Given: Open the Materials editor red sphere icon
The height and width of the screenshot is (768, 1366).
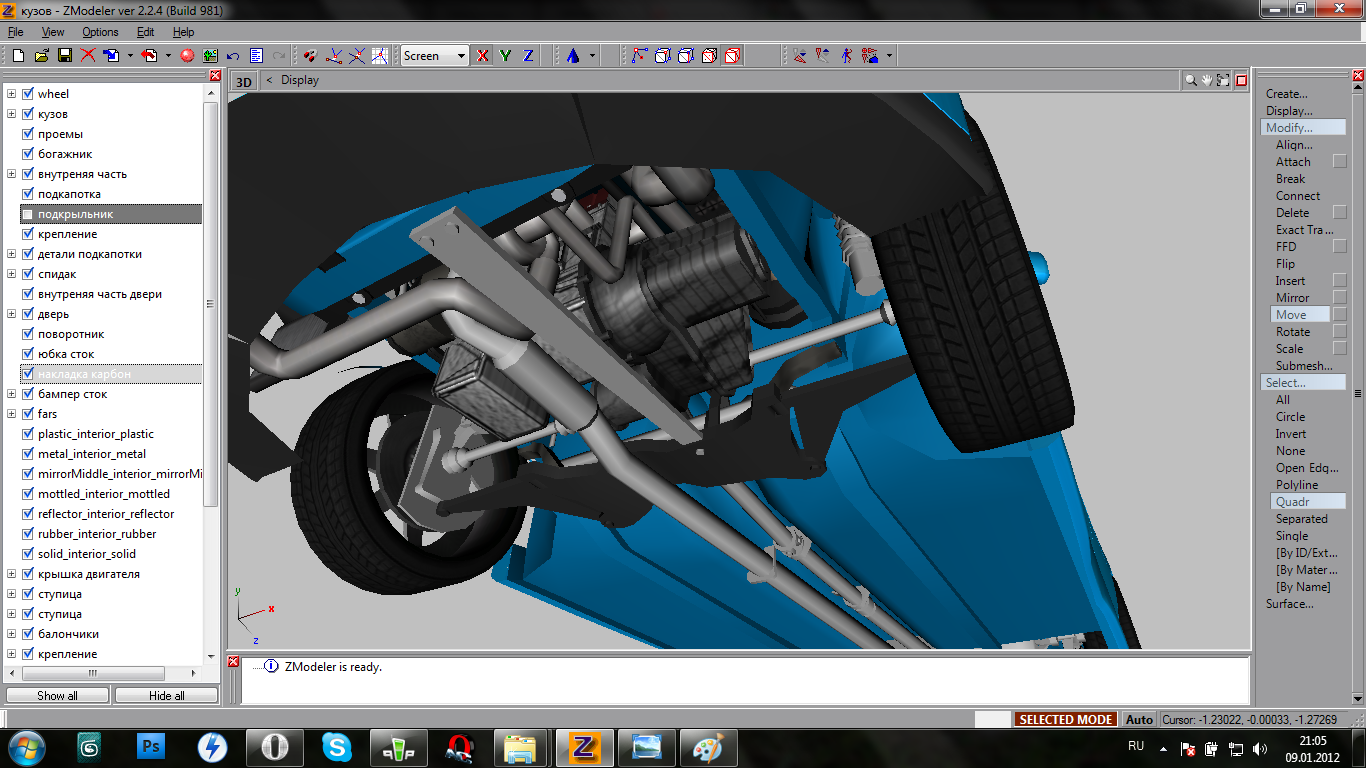Looking at the screenshot, I should [x=187, y=56].
